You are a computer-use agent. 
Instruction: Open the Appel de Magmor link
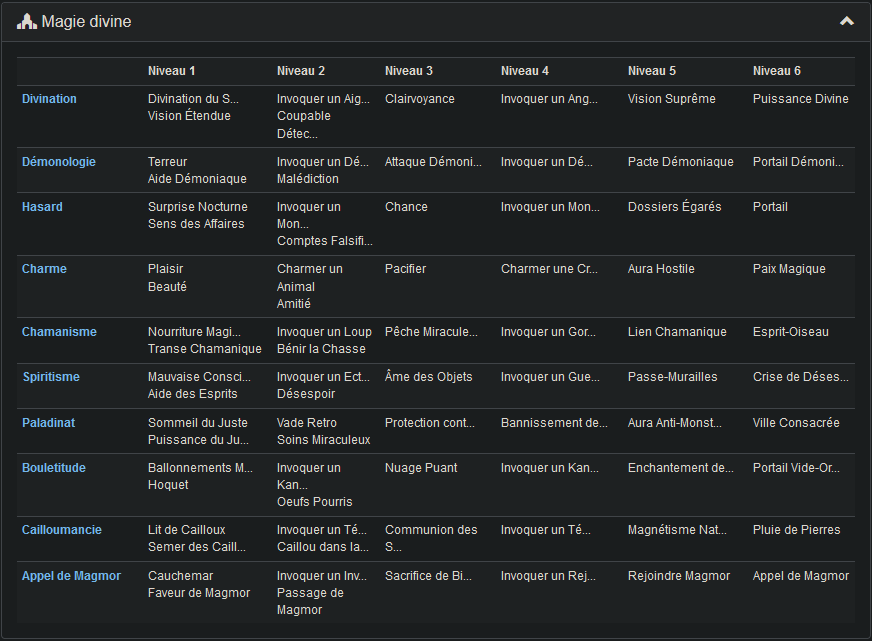71,576
